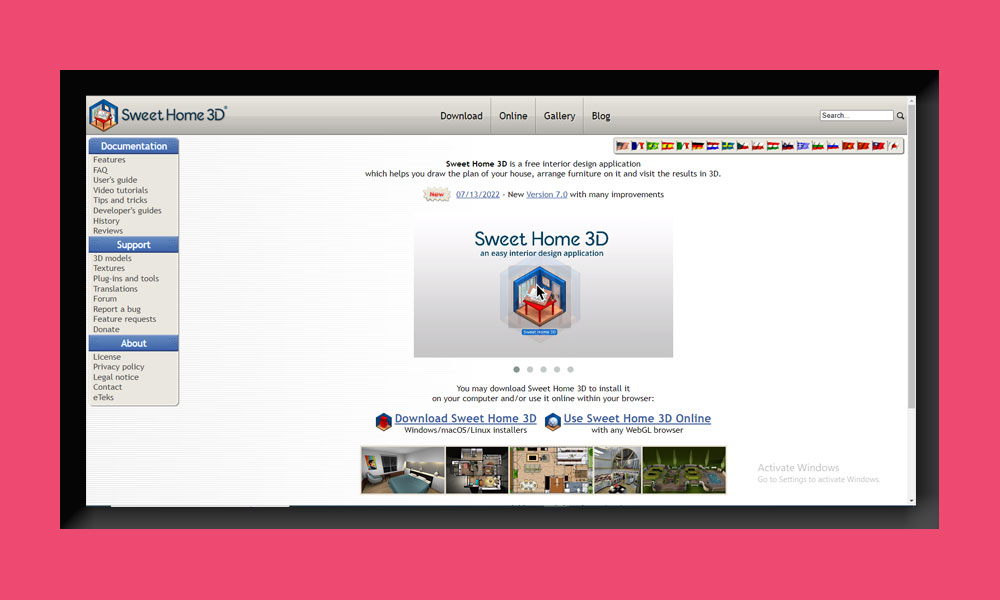The image size is (1000, 600).
Task: Choose the Vietnamese flag
Action: 848,146
